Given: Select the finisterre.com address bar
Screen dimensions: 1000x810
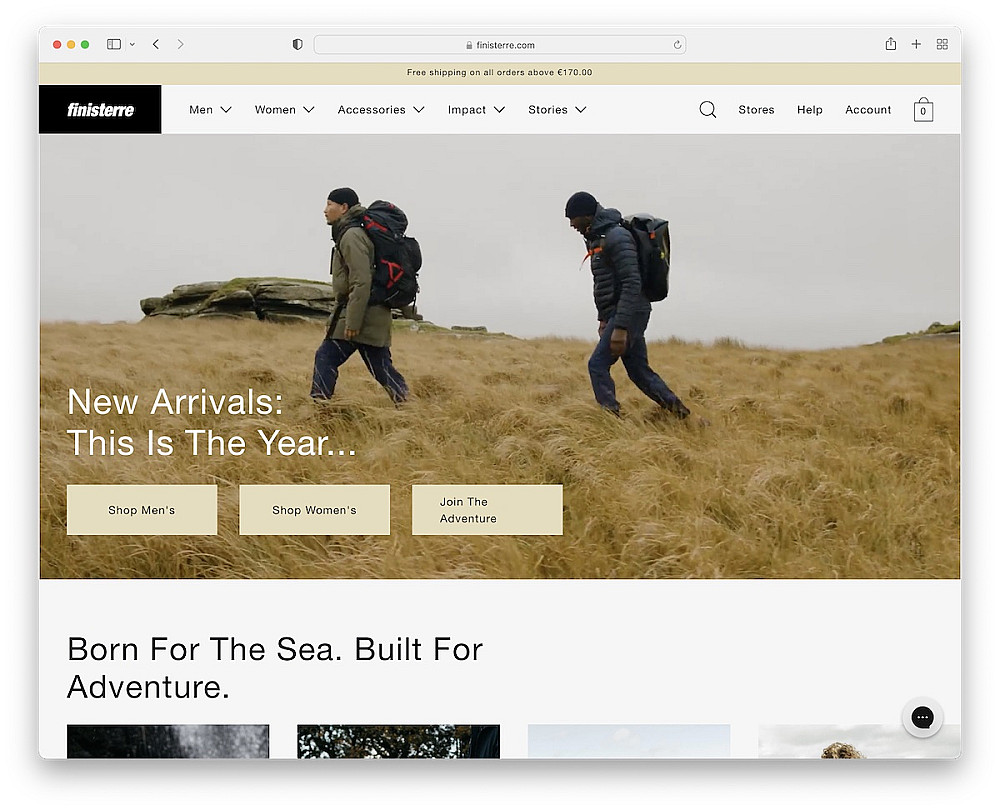Looking at the screenshot, I should [499, 45].
